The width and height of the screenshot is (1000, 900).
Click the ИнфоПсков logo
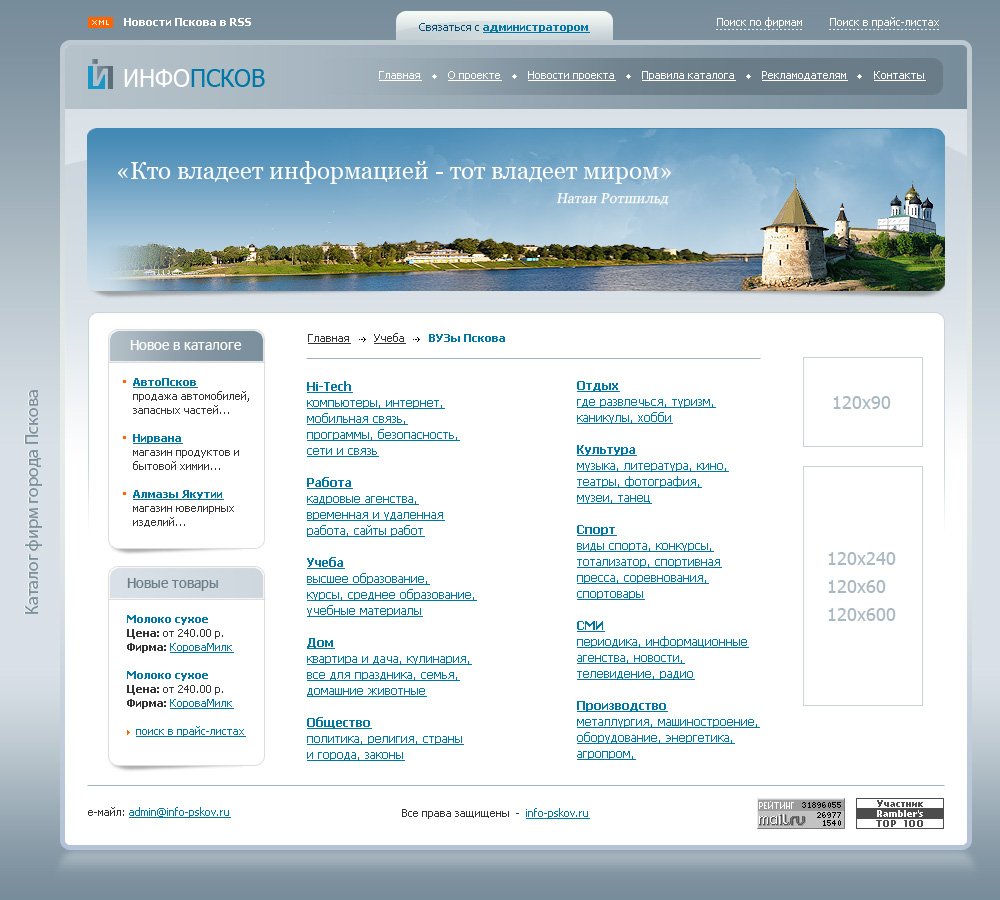point(176,75)
